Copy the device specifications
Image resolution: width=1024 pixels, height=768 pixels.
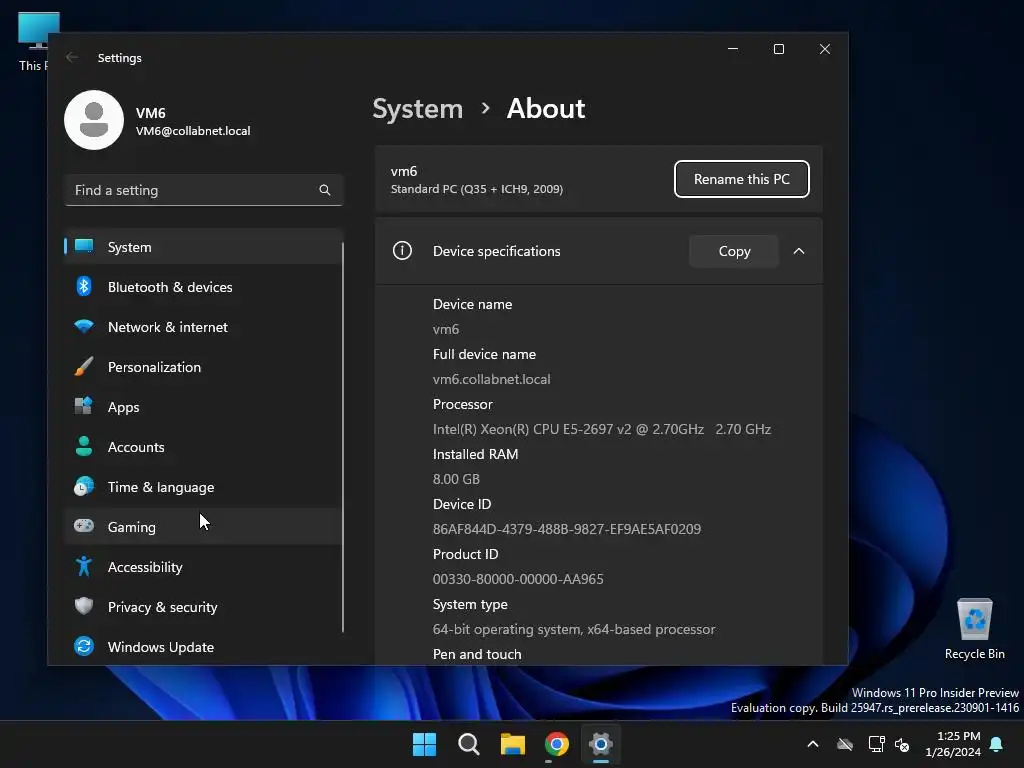[x=734, y=251]
